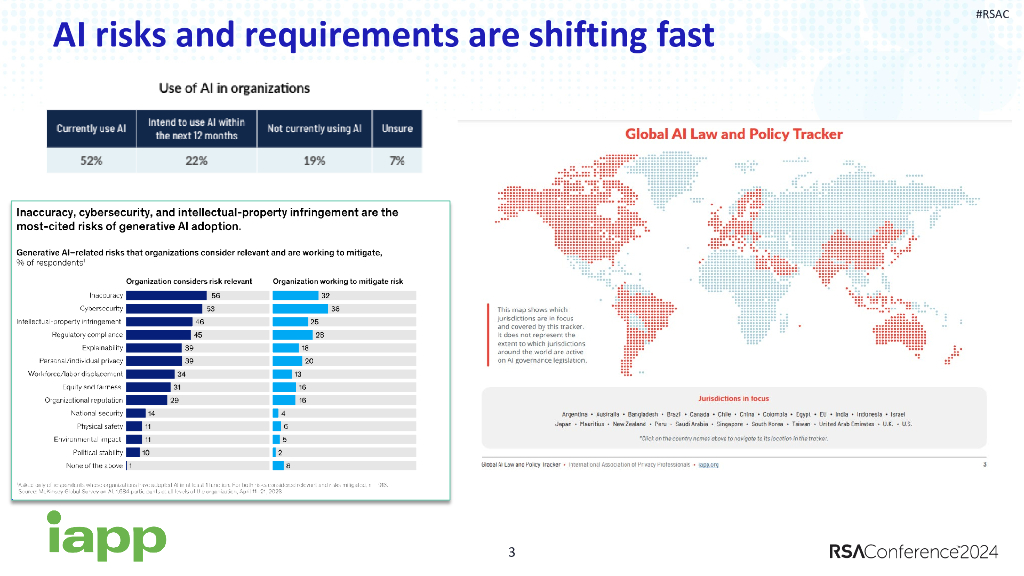
Task: Click the Personal/individual privacy row label
Action: 81,360
